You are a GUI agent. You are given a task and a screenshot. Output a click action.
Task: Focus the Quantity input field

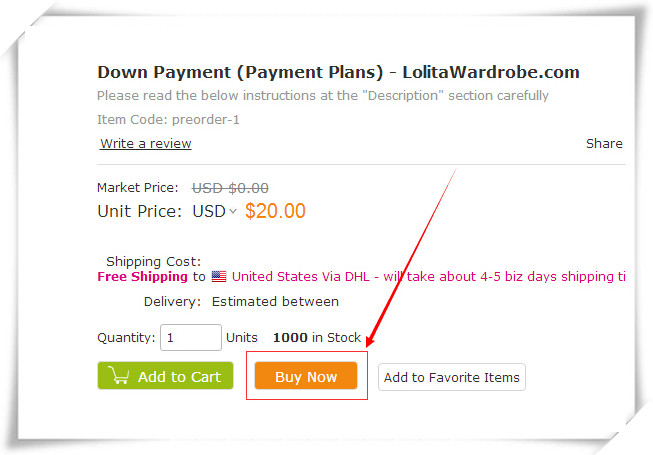tap(191, 337)
